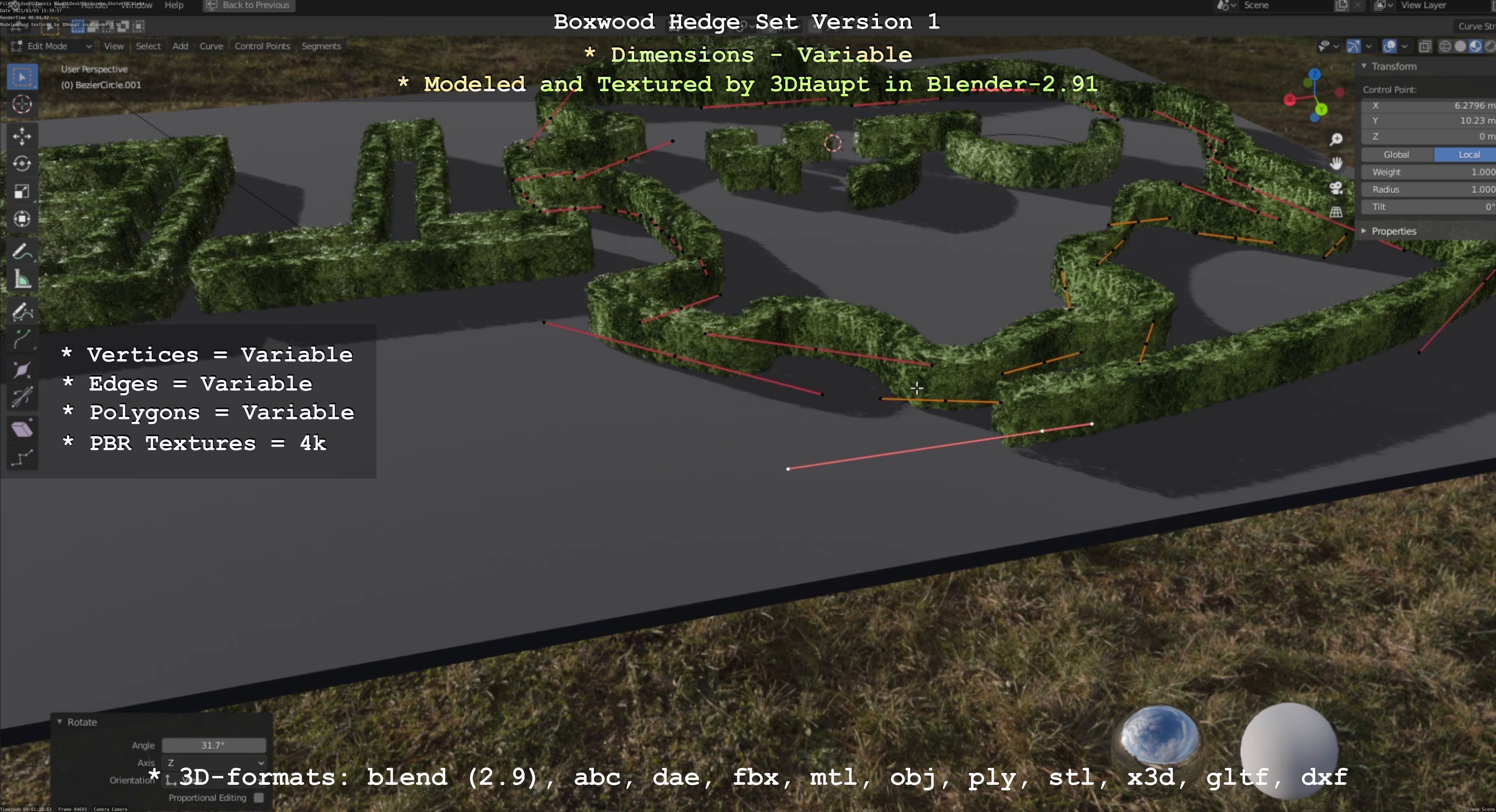Click the Angle 31.7° field
The width and height of the screenshot is (1496, 812).
(214, 745)
